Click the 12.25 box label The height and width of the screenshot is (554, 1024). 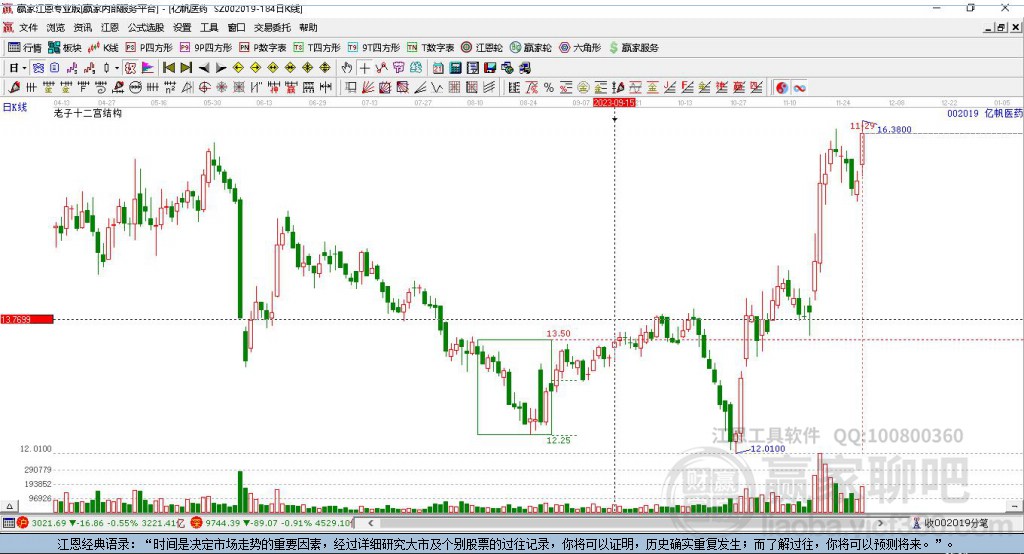click(x=558, y=440)
